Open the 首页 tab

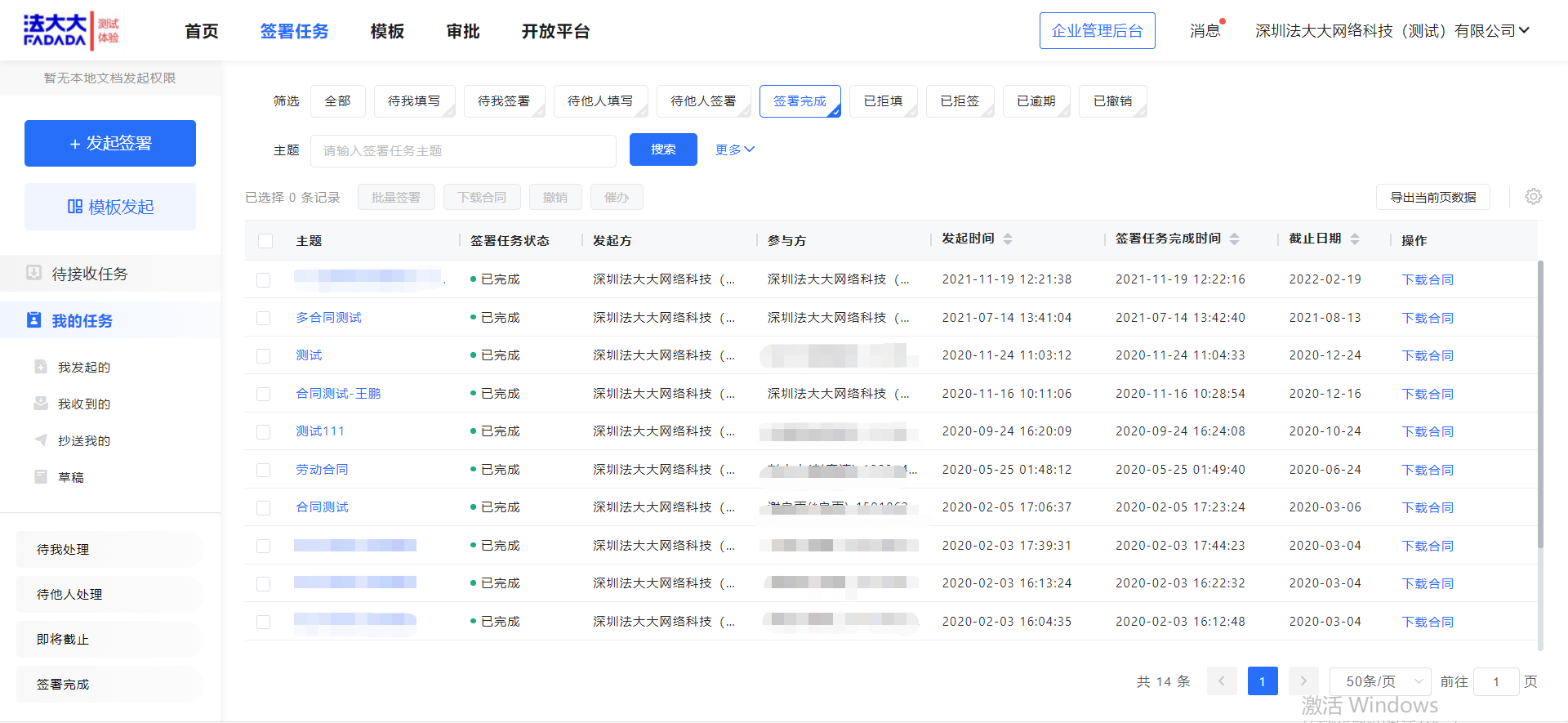pos(202,31)
